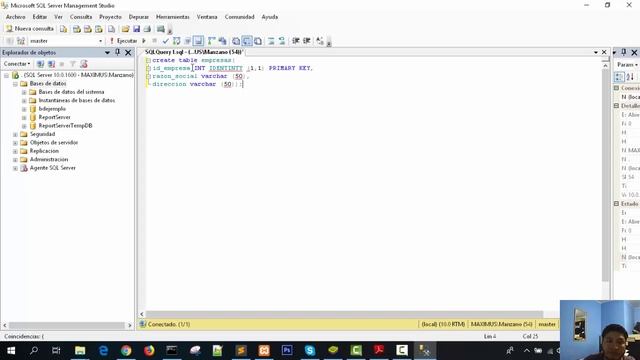Viewport: 640px width, 360px height.
Task: Expand Instantáneas de bases de datos
Action: tap(24, 101)
